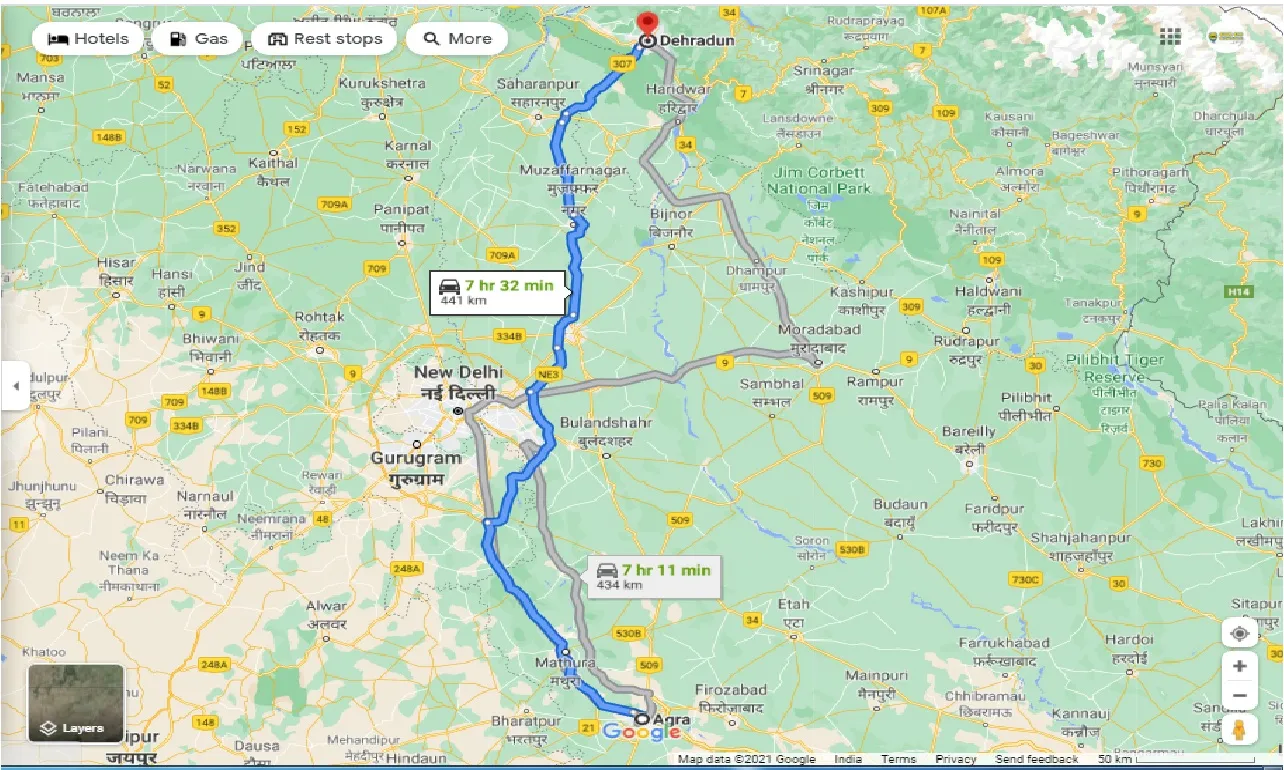Click the Agra origin marker

pos(642,718)
